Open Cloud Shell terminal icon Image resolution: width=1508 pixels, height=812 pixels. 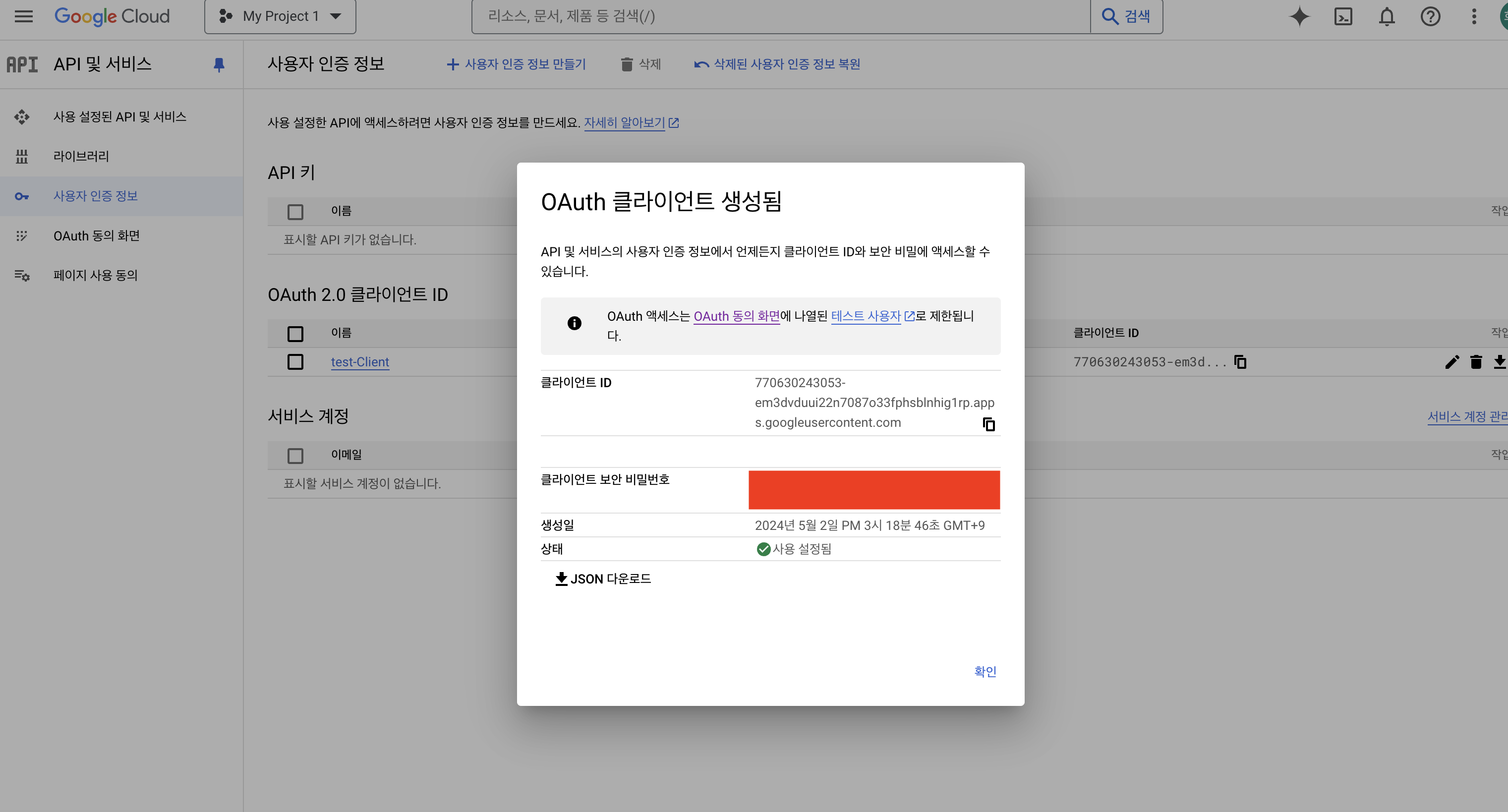pos(1343,16)
